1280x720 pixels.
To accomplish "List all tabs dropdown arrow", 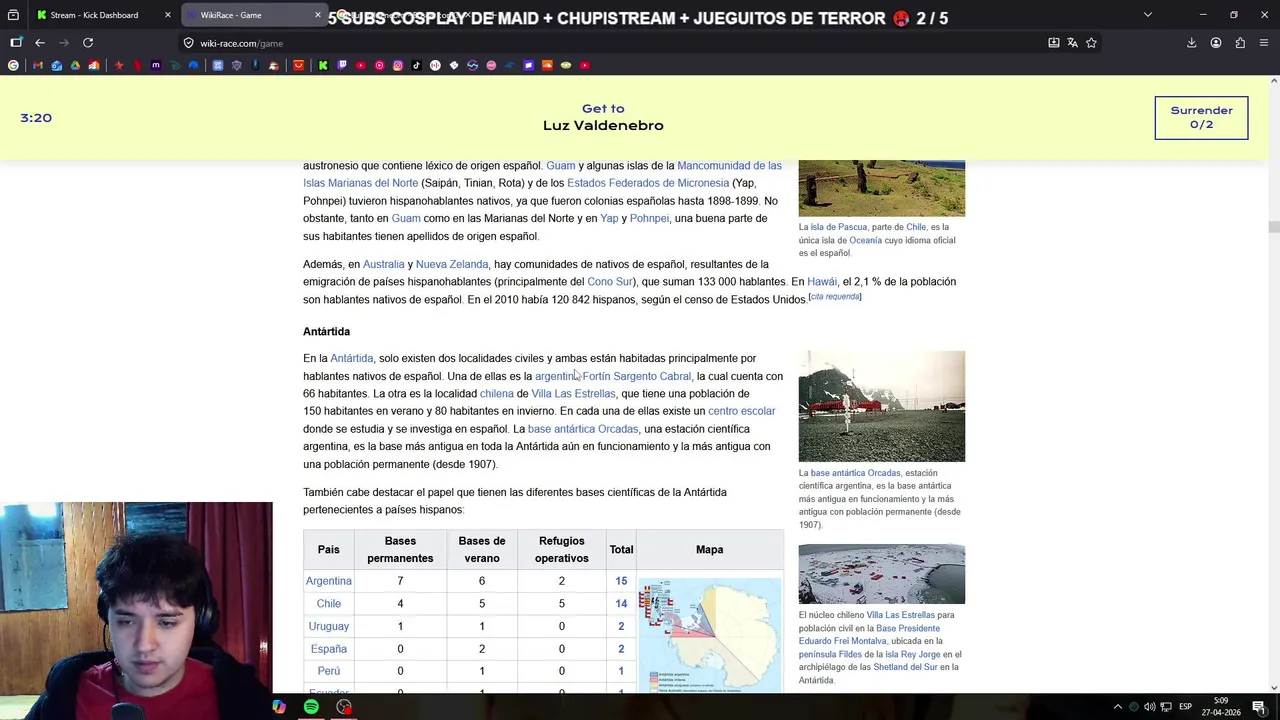I will pos(1147,15).
